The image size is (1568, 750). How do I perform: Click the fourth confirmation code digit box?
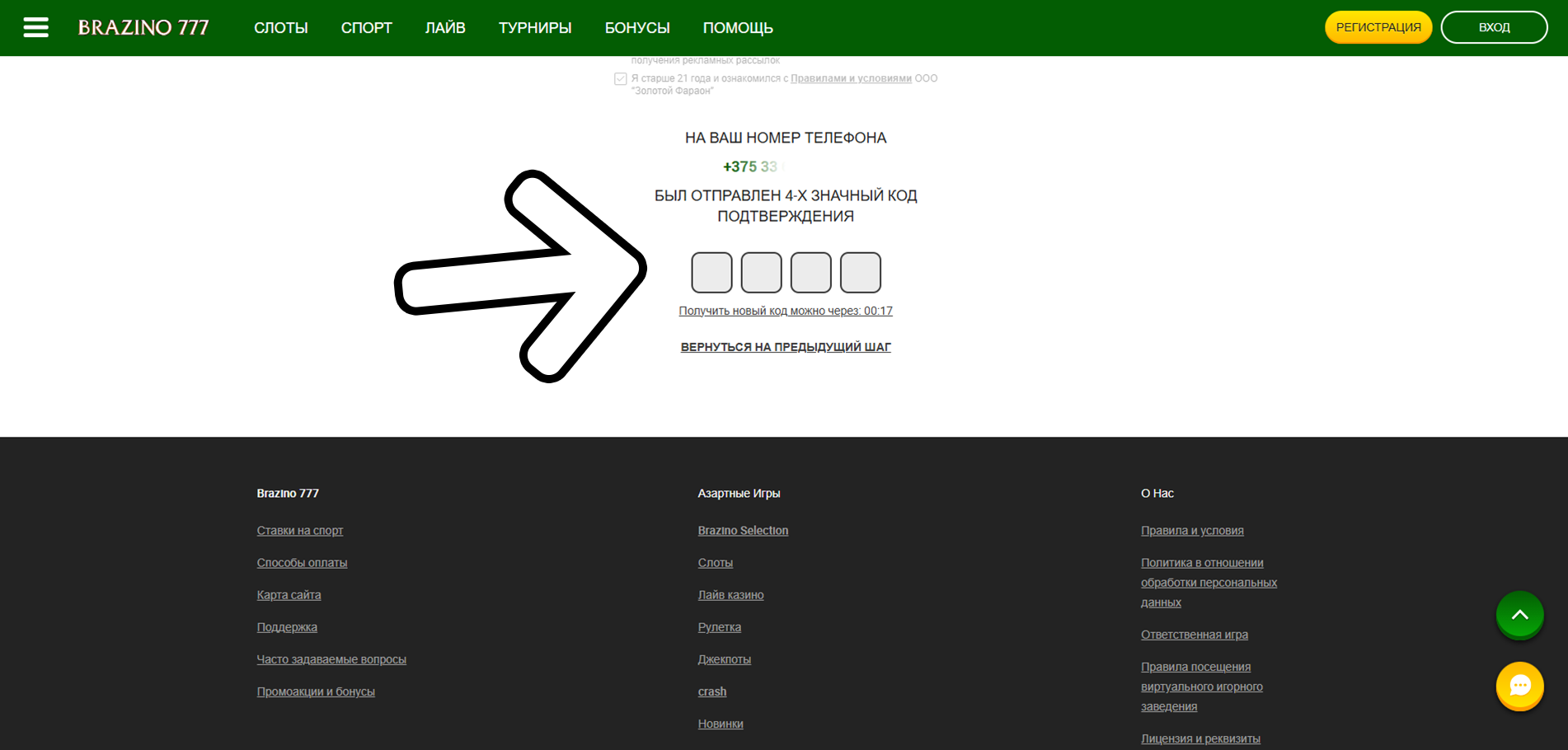860,273
